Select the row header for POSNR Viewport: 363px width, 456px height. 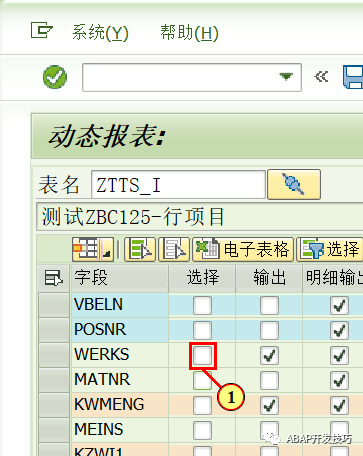click(x=54, y=330)
